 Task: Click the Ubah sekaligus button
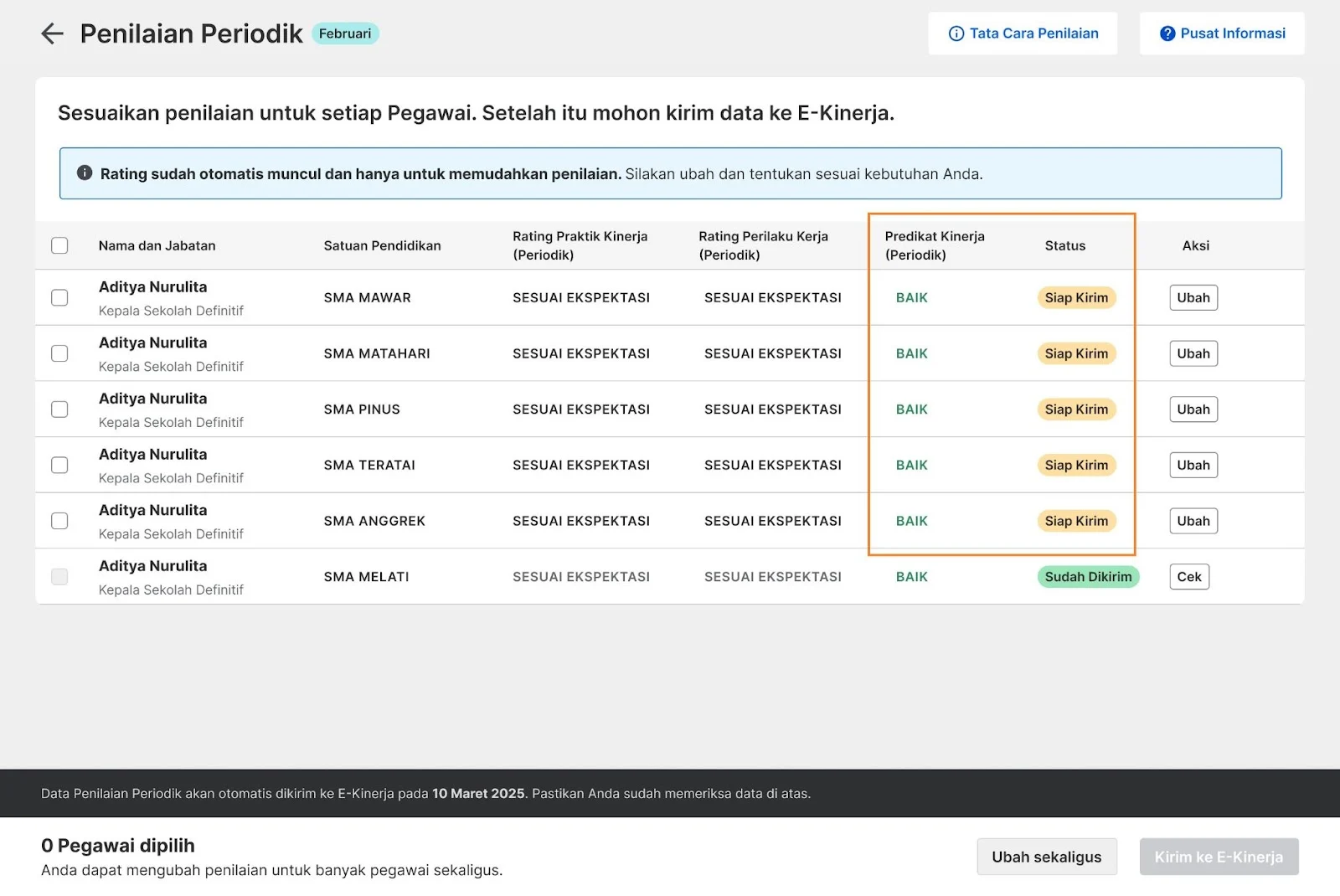point(1047,857)
